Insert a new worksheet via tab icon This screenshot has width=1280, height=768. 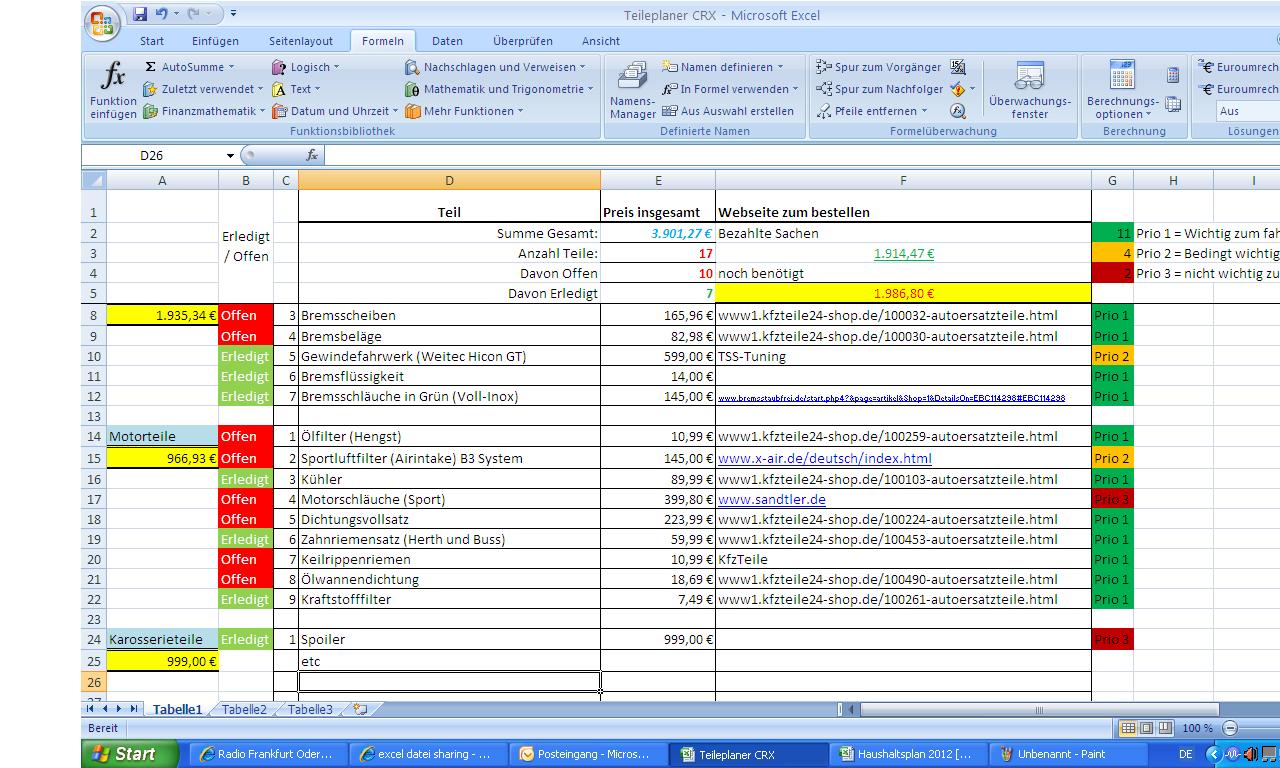(x=360, y=709)
